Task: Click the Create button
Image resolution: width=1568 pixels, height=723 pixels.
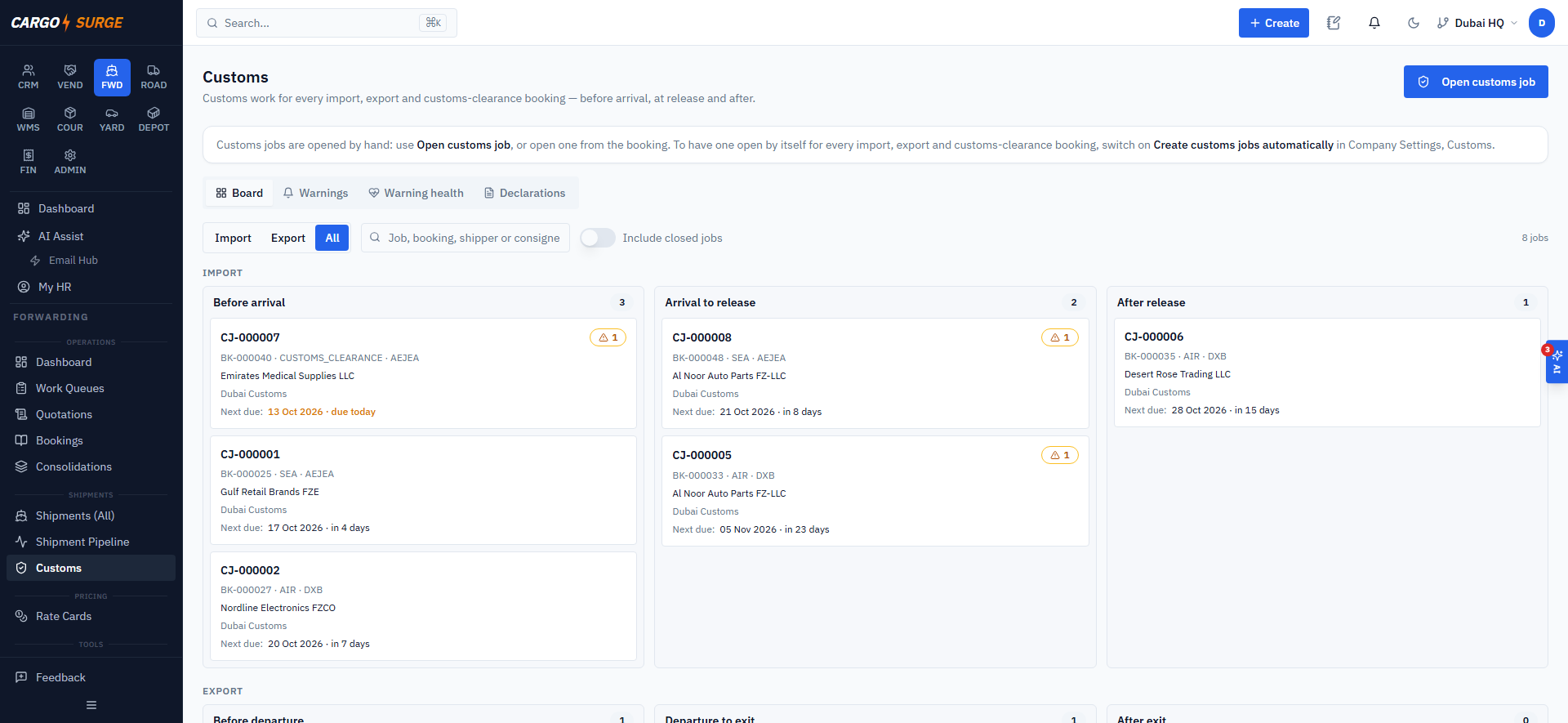Action: coord(1274,23)
